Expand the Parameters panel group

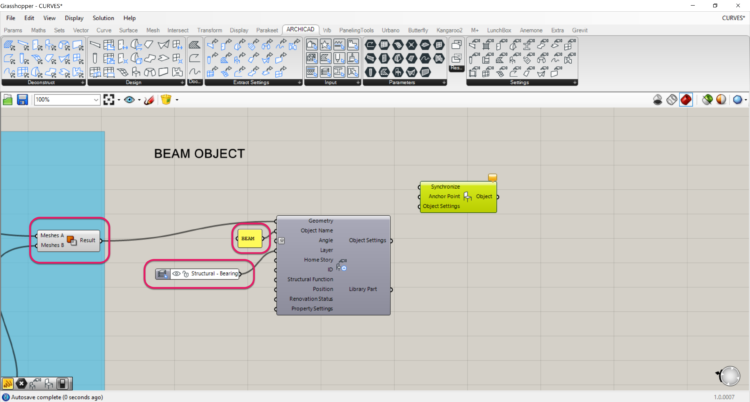click(403, 82)
